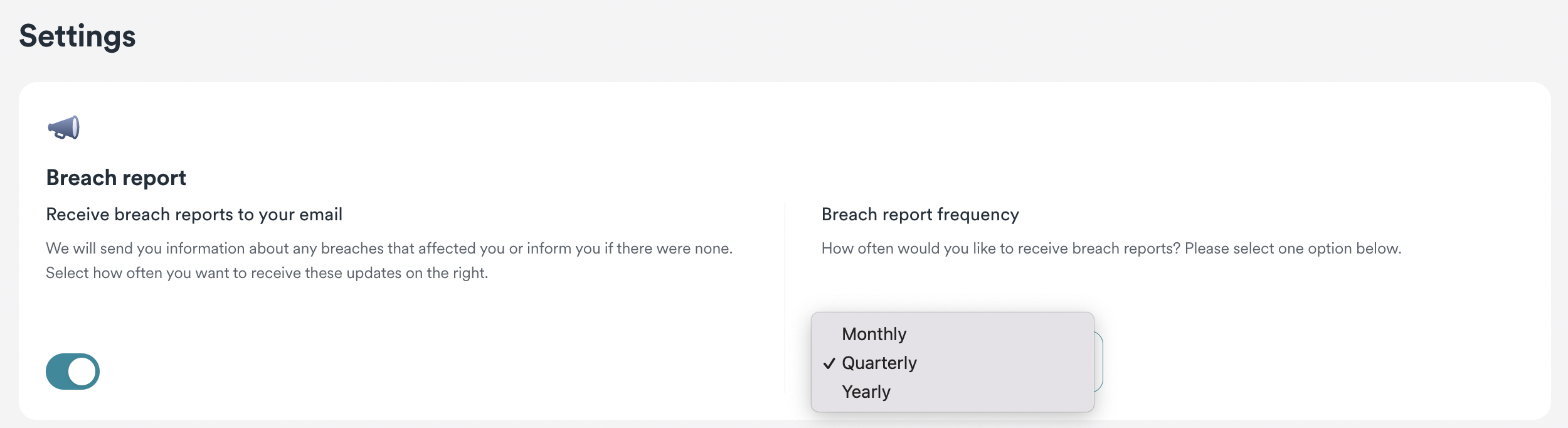The height and width of the screenshot is (428, 1568).
Task: Choose the Quarterly frequency option
Action: click(x=879, y=363)
